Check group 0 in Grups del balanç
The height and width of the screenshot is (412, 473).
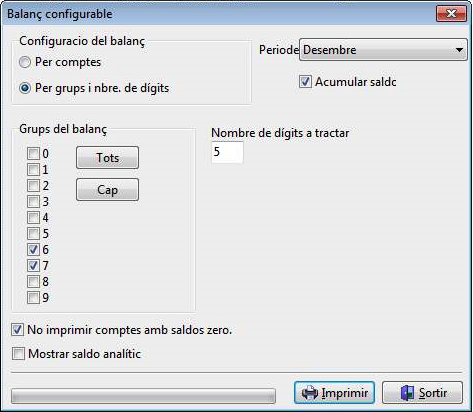pyautogui.click(x=33, y=154)
